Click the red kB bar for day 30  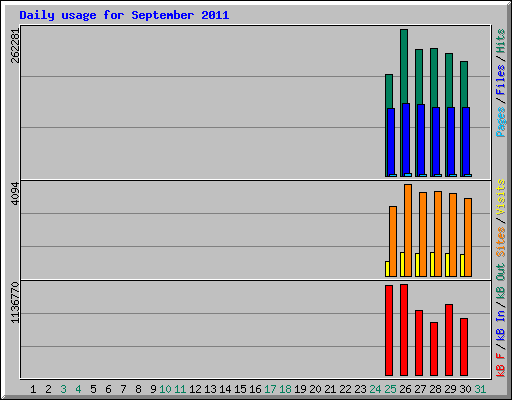click(464, 347)
